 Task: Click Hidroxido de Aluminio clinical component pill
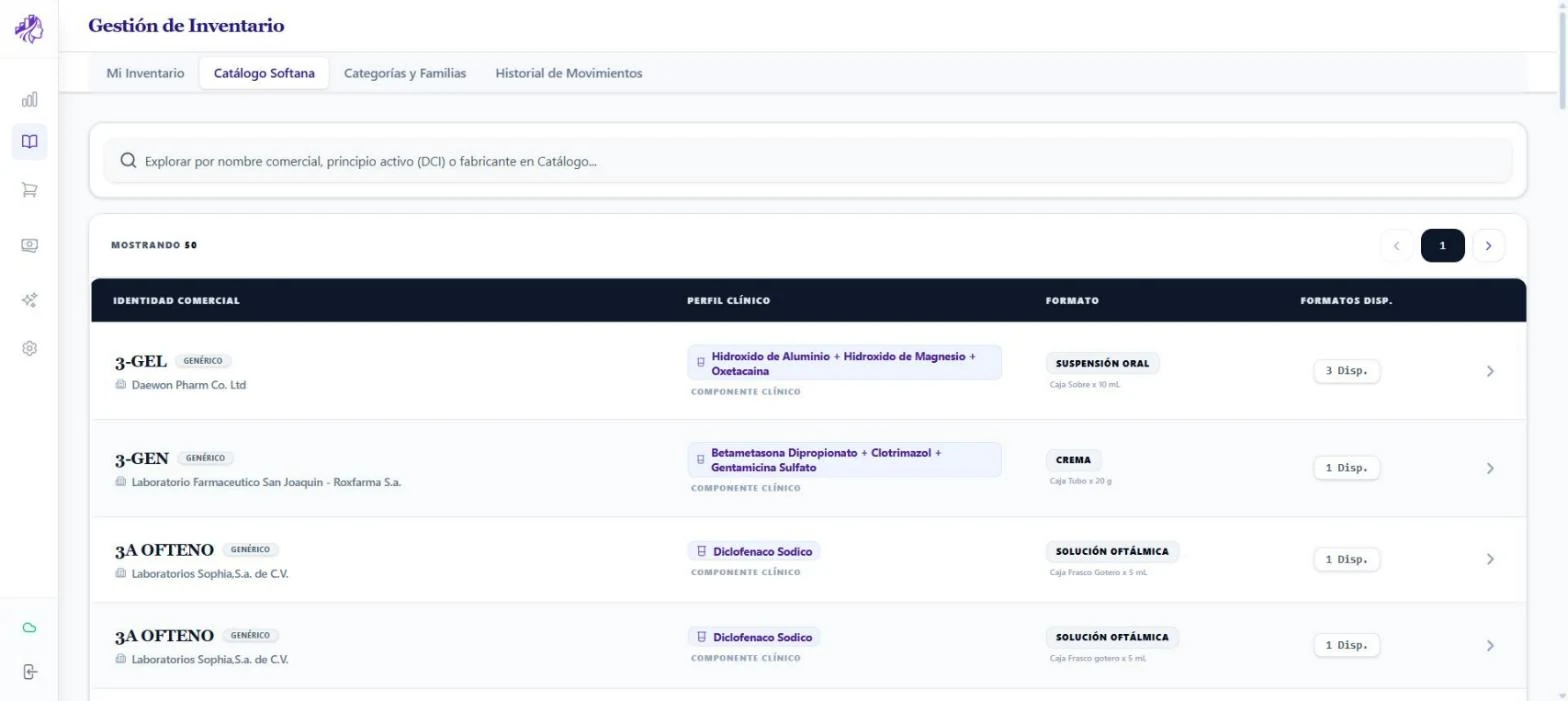point(844,363)
